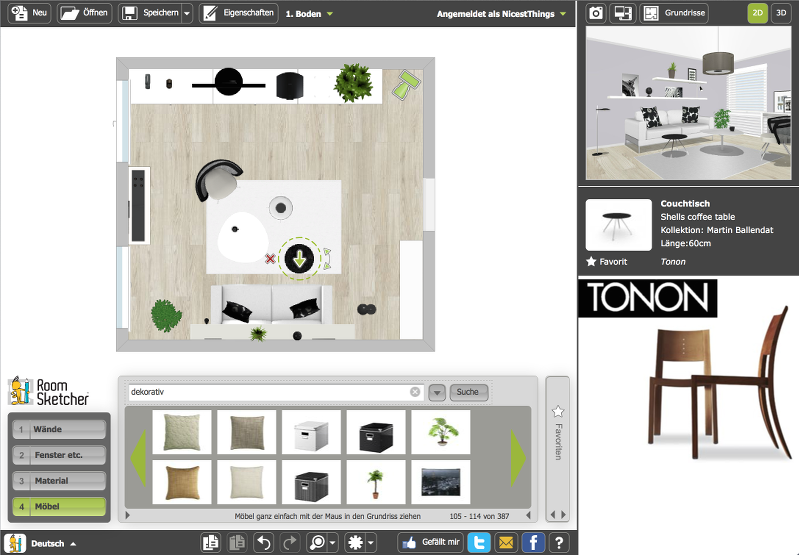Click the rotate handle beside the selected table
The image size is (799, 555).
[328, 258]
